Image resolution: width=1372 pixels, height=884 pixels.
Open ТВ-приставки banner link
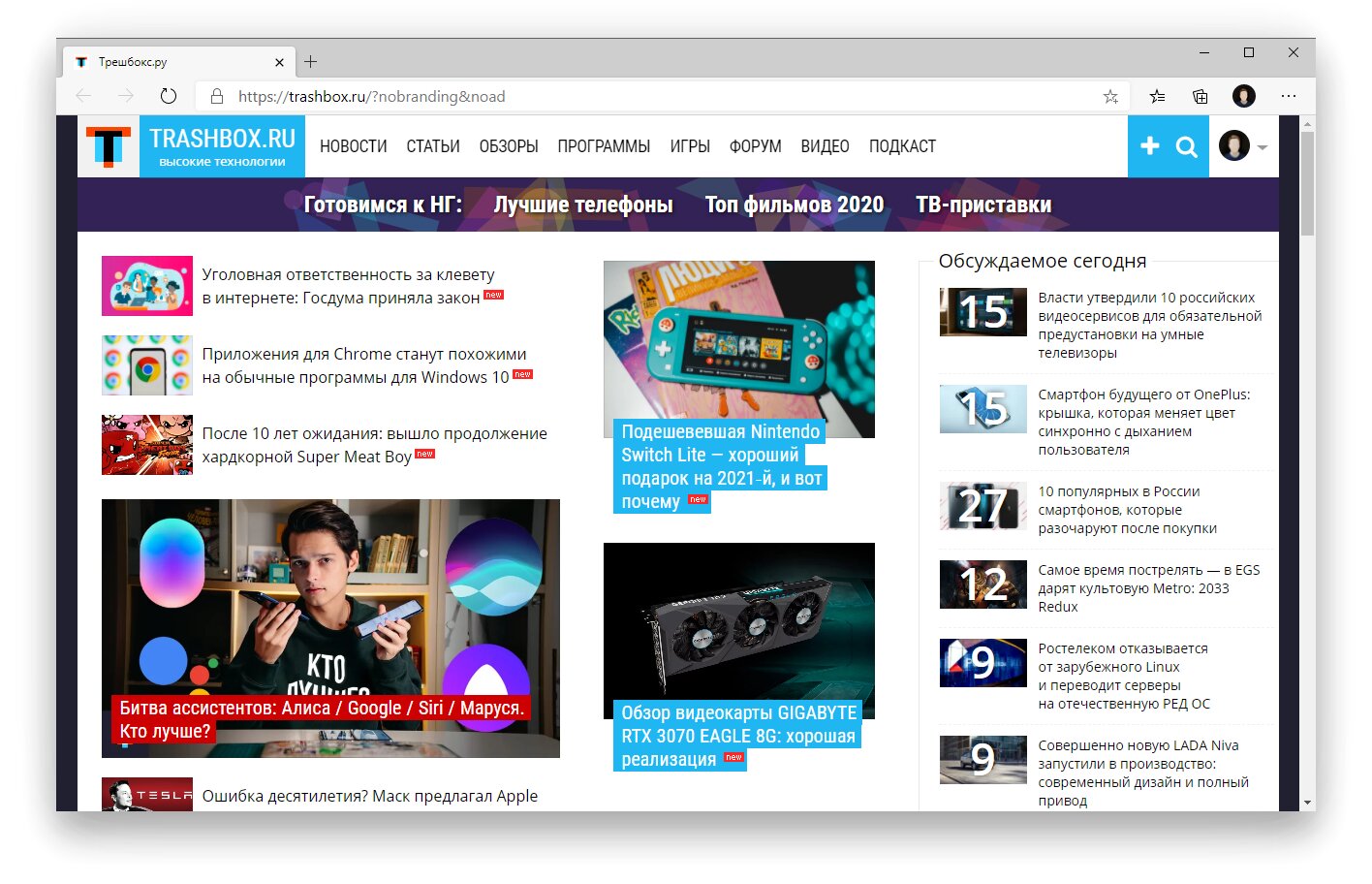click(x=983, y=205)
